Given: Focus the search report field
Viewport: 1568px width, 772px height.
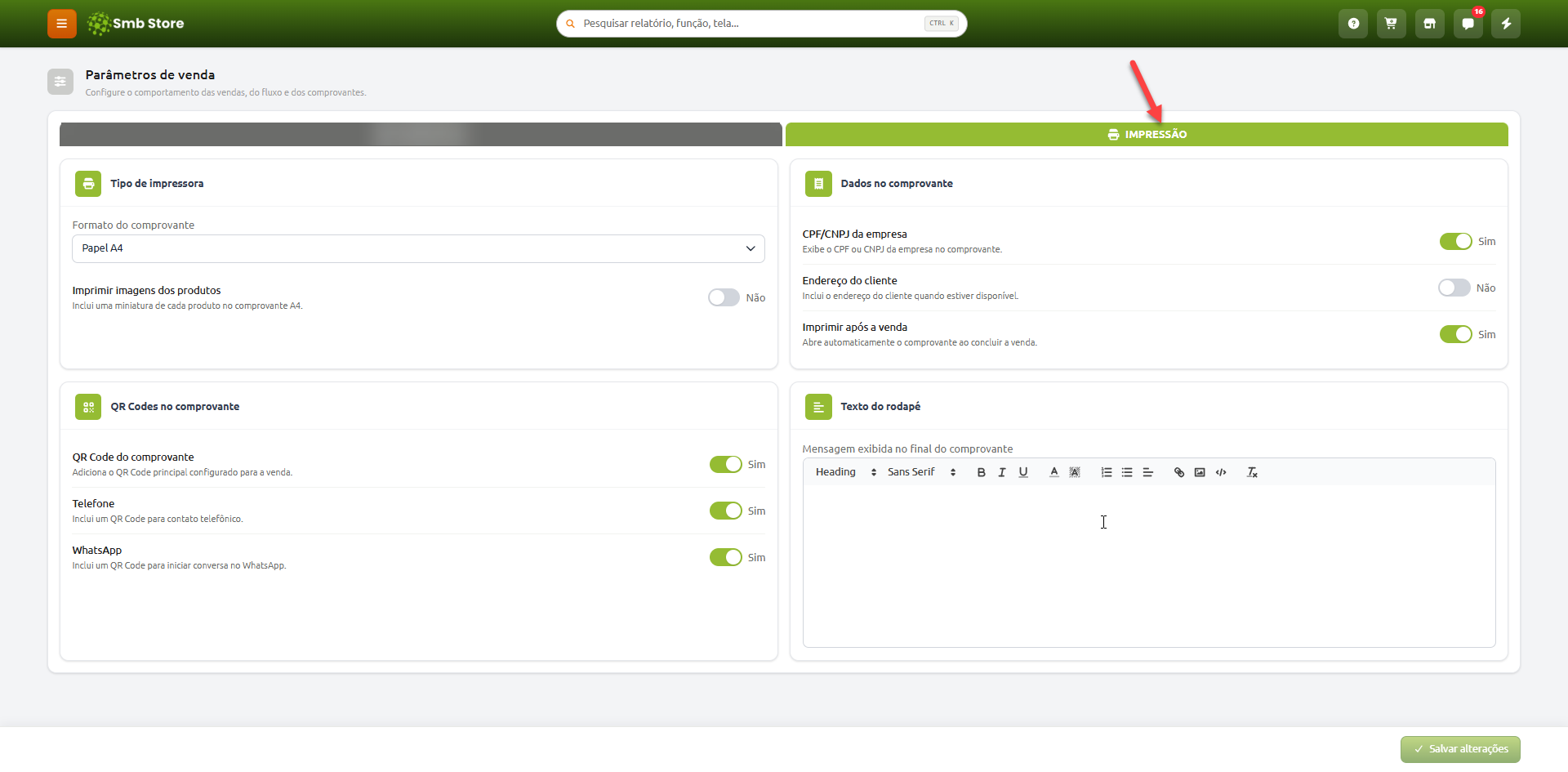Looking at the screenshot, I should click(761, 24).
